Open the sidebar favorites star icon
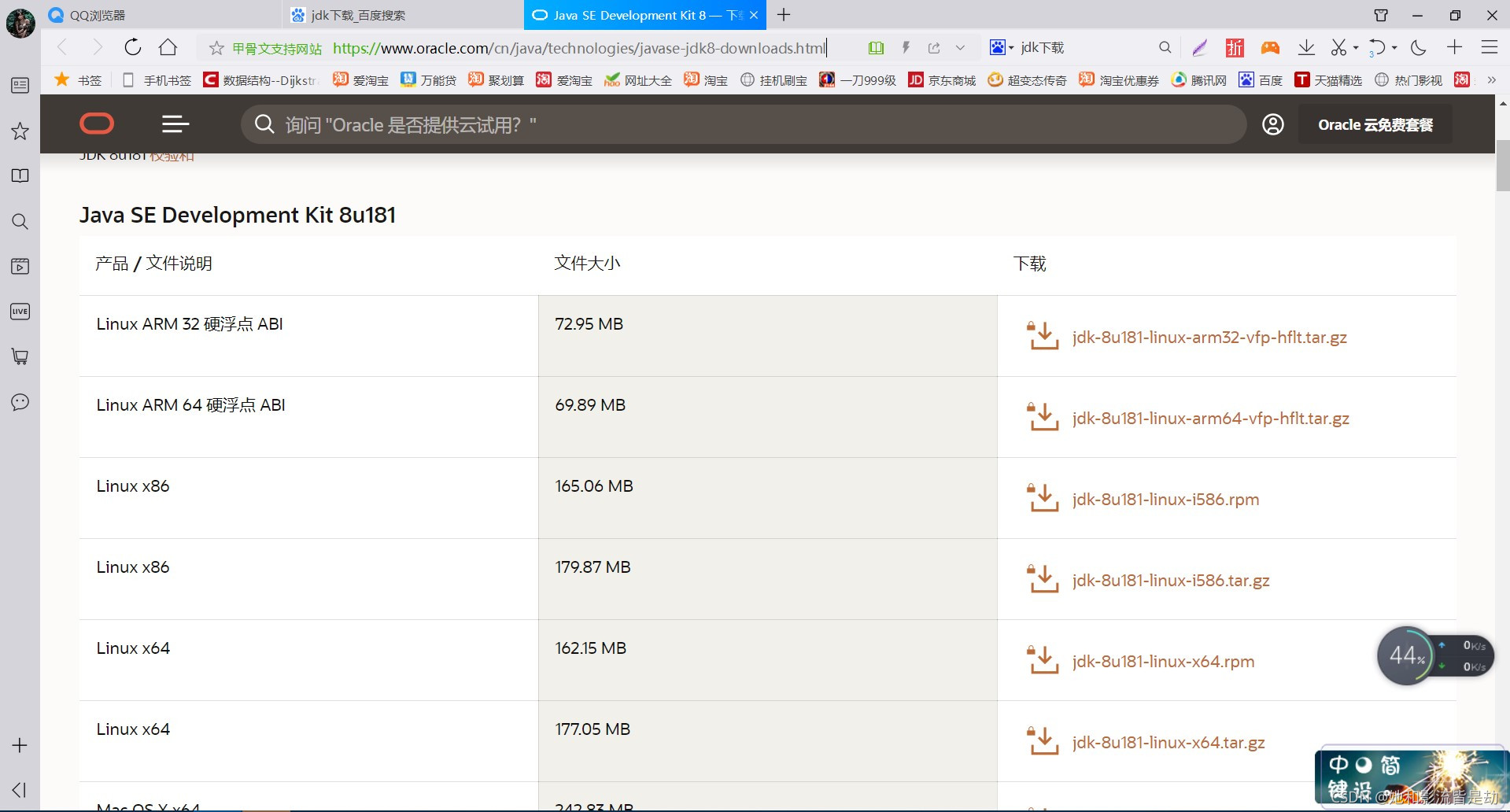Viewport: 1510px width, 812px height. pos(20,131)
